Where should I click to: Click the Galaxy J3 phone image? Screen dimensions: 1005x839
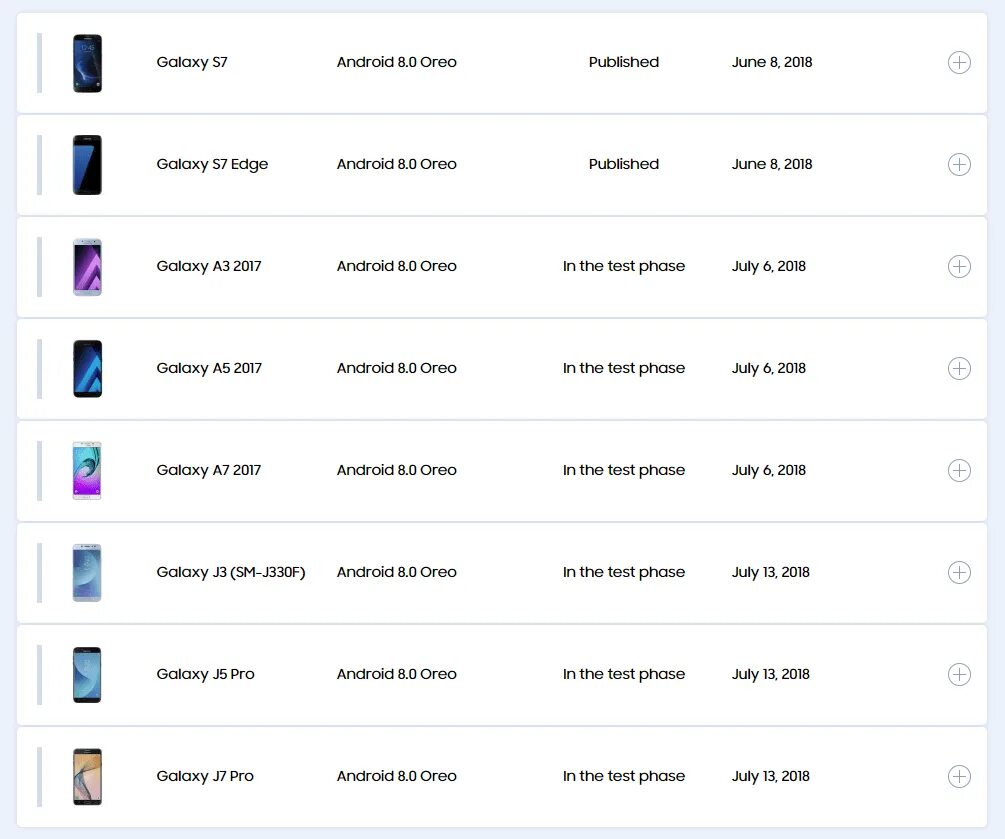(87, 572)
